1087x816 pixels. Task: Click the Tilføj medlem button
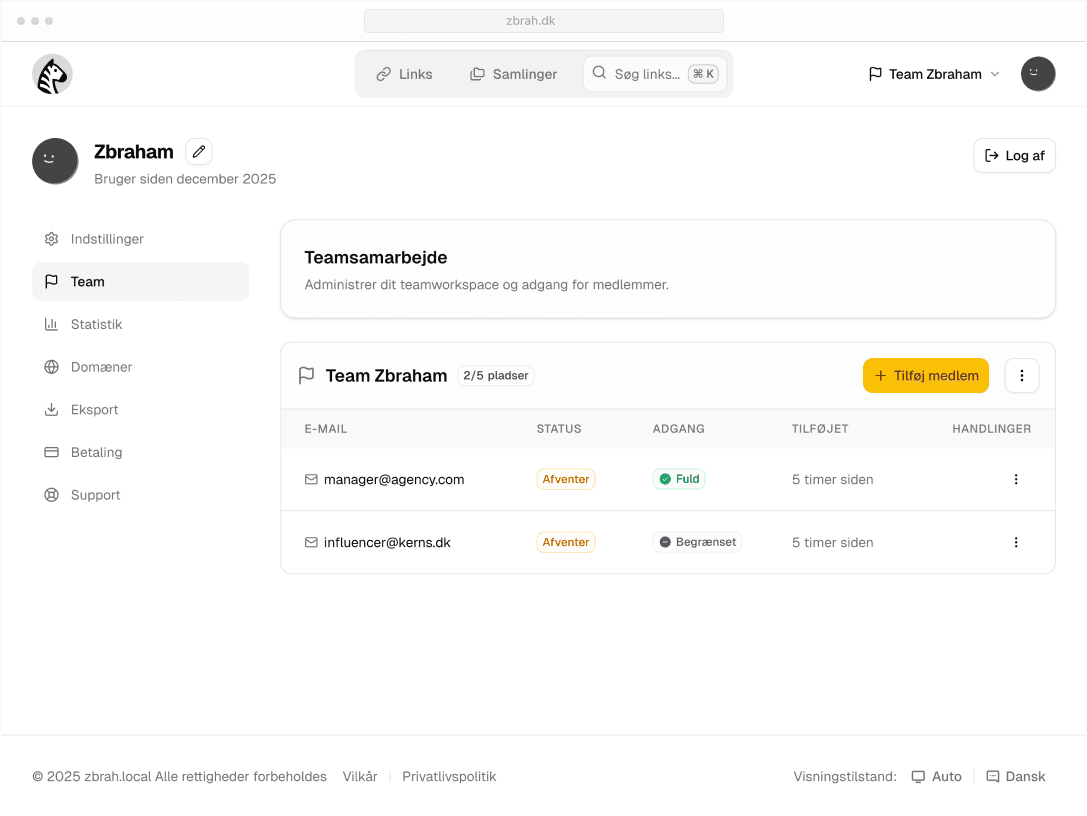tap(925, 376)
